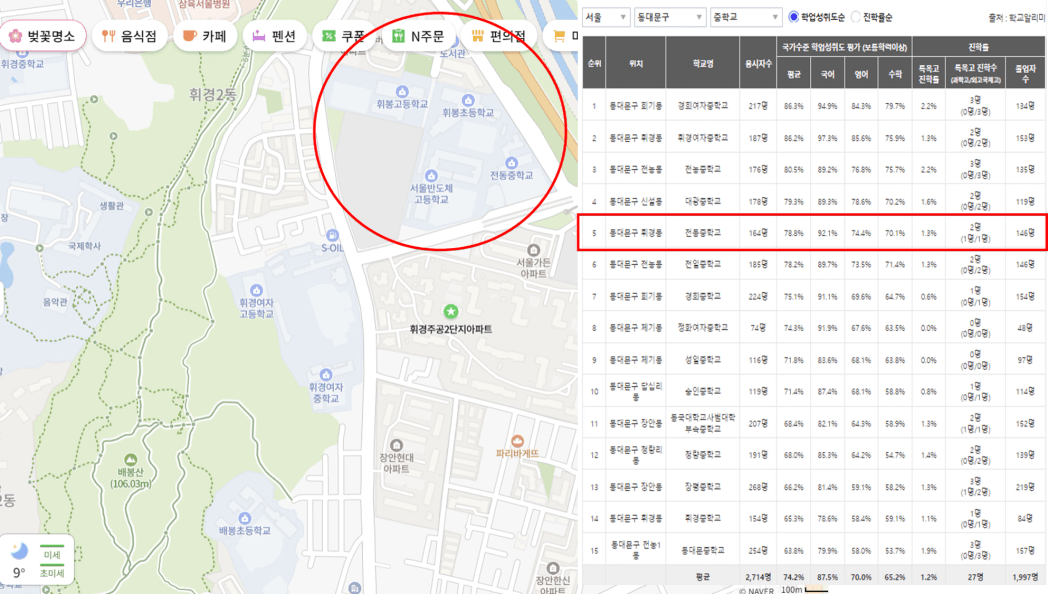
Task: Click the 음악관 building label on the map
Action: click(55, 302)
